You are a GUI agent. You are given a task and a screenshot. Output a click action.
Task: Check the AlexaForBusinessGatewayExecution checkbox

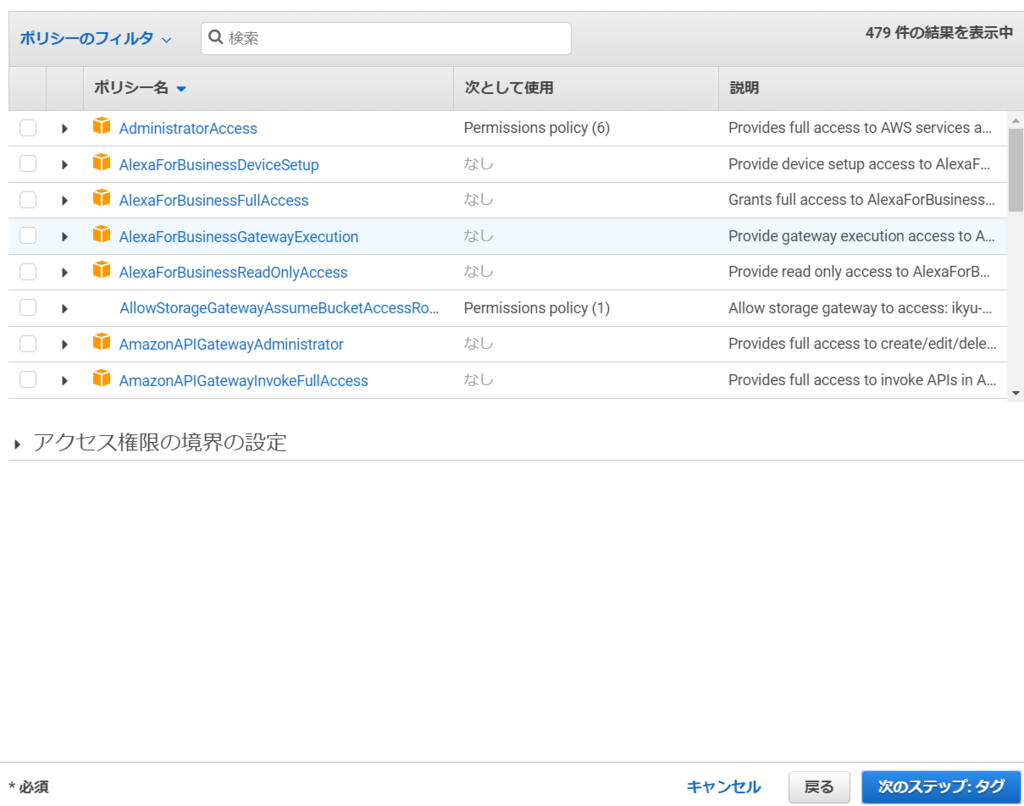(28, 235)
